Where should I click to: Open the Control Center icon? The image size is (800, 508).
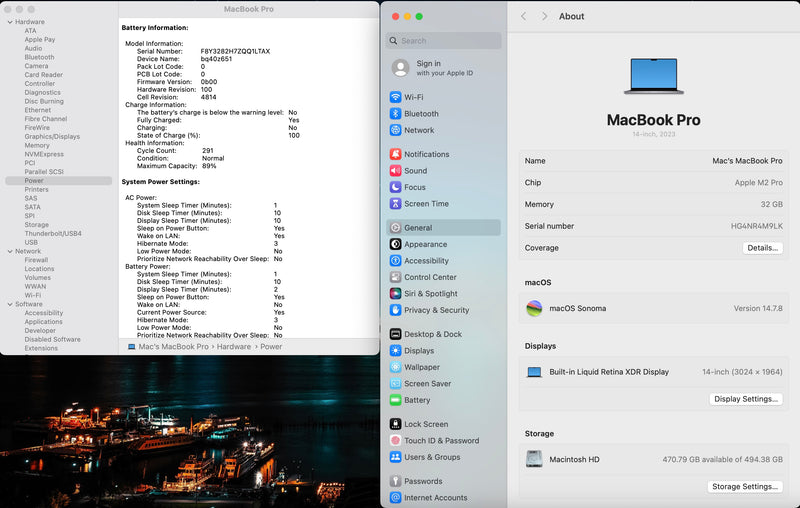point(395,277)
